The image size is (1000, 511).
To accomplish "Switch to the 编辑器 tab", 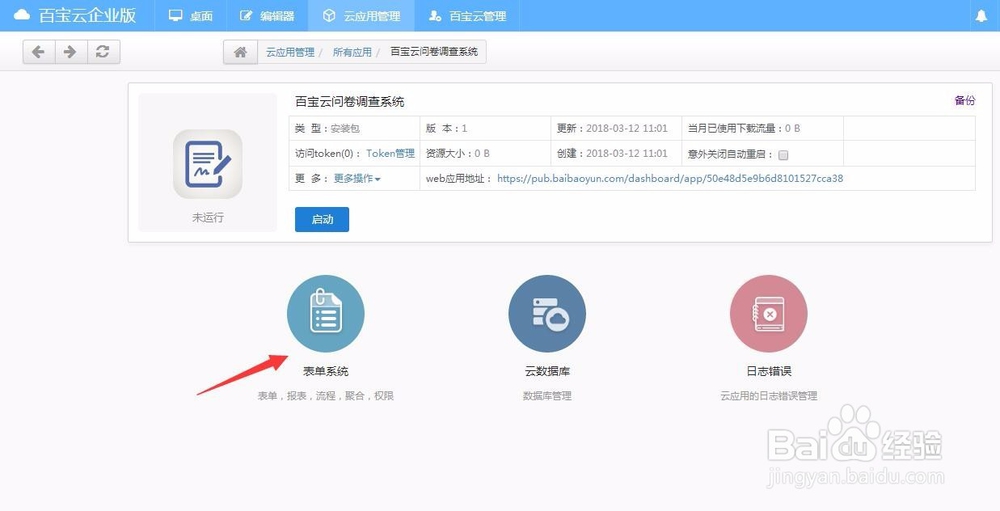I will 267,16.
